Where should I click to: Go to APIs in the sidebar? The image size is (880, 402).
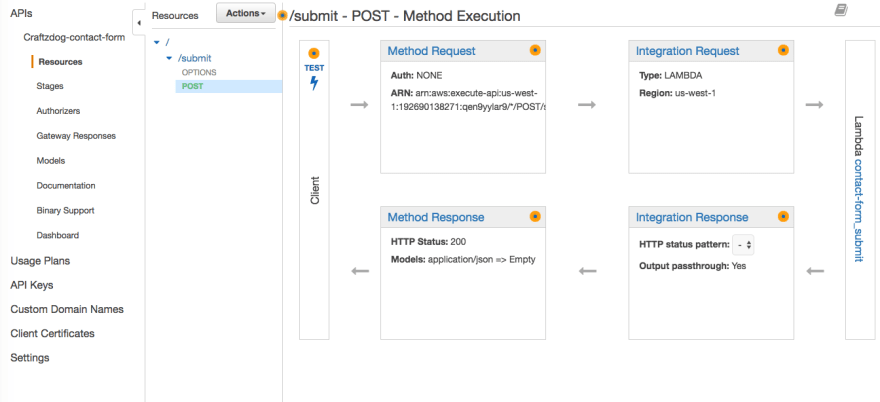pyautogui.click(x=21, y=13)
